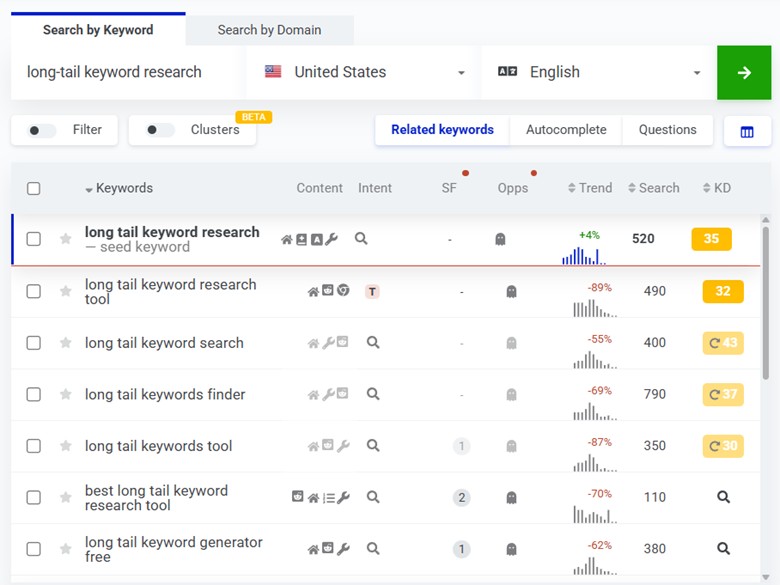The height and width of the screenshot is (585, 780).
Task: Refresh KD 37 for 'long tail keywords finder'
Action: tap(723, 394)
